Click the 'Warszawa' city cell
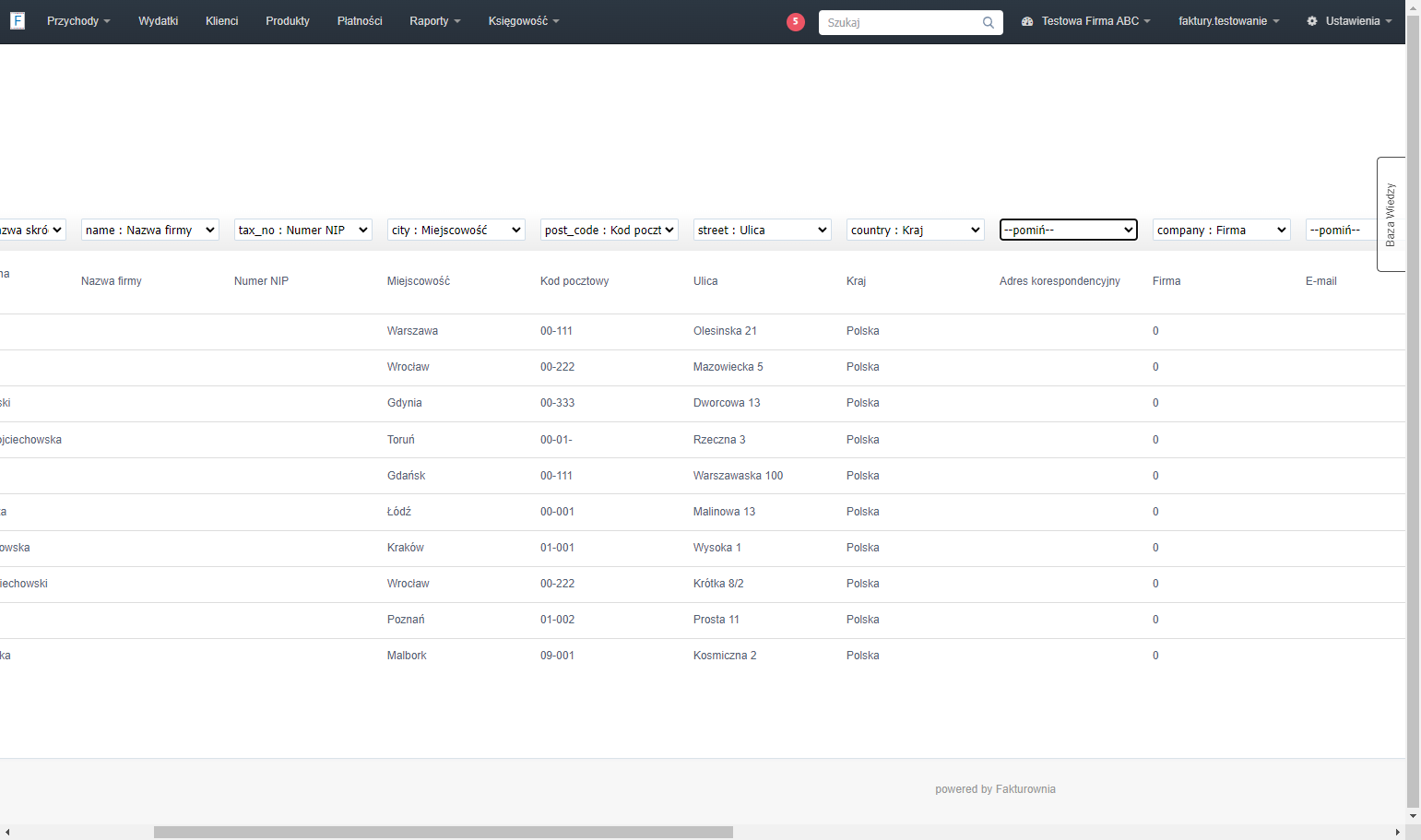Image resolution: width=1421 pixels, height=840 pixels. tap(412, 331)
